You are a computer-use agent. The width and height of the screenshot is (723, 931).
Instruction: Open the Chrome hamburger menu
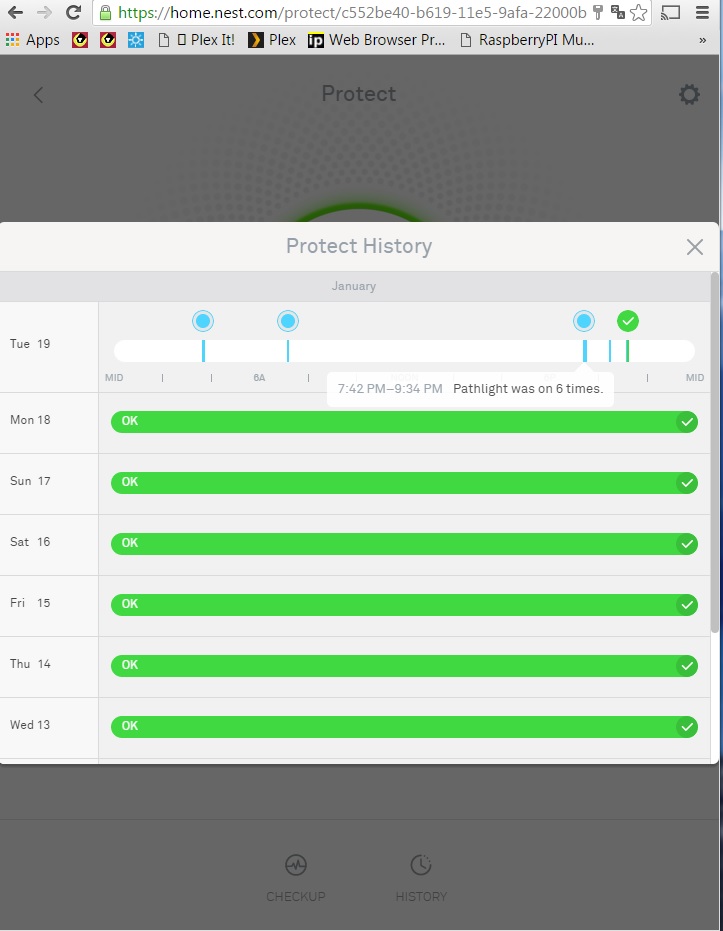click(702, 12)
